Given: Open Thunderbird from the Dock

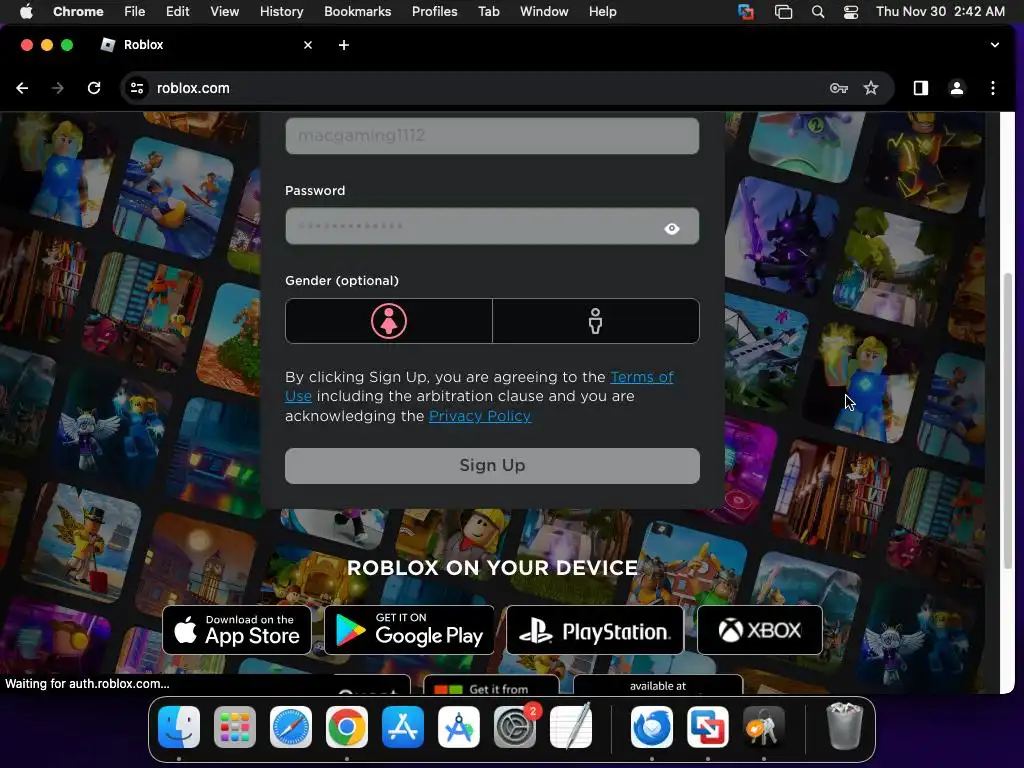Looking at the screenshot, I should 652,727.
